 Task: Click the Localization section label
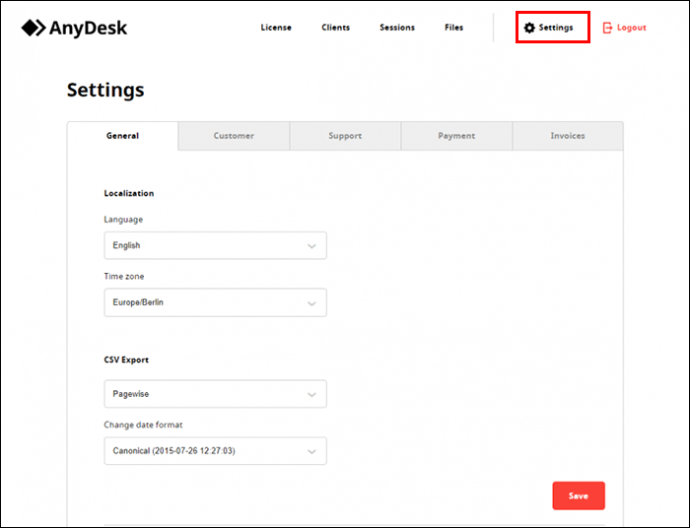pos(129,193)
